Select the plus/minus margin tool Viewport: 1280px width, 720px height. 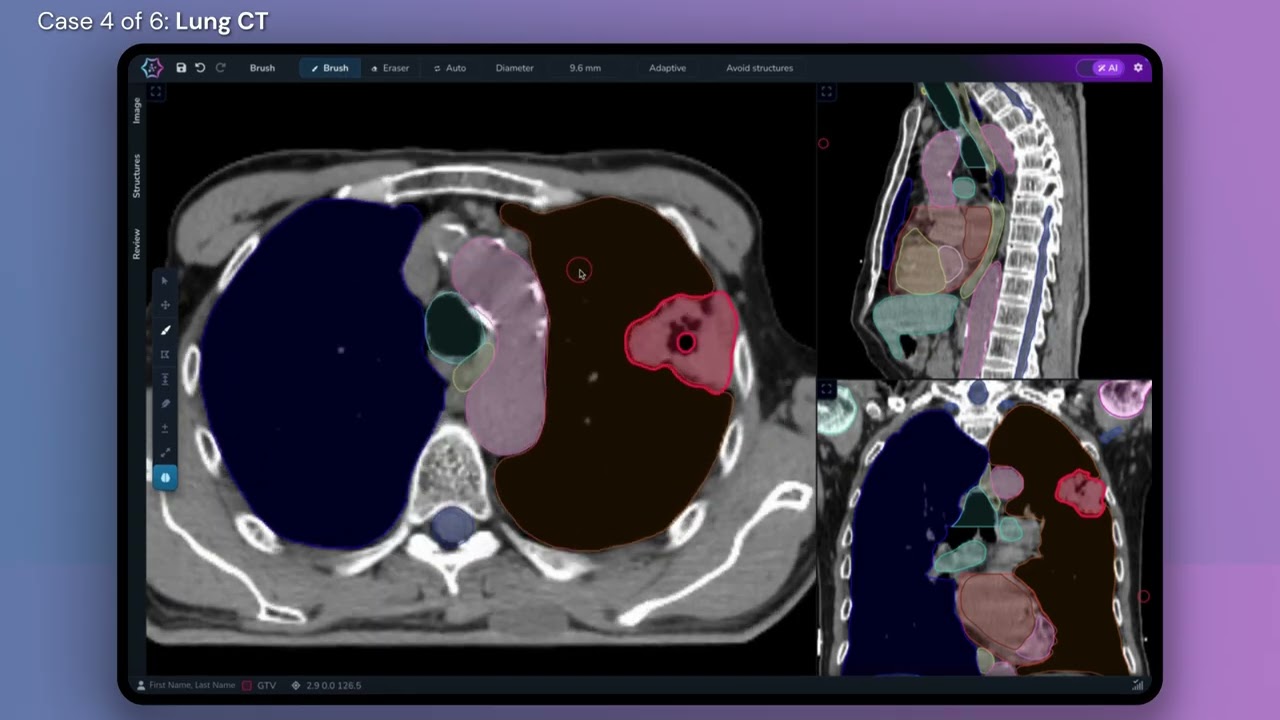point(165,428)
